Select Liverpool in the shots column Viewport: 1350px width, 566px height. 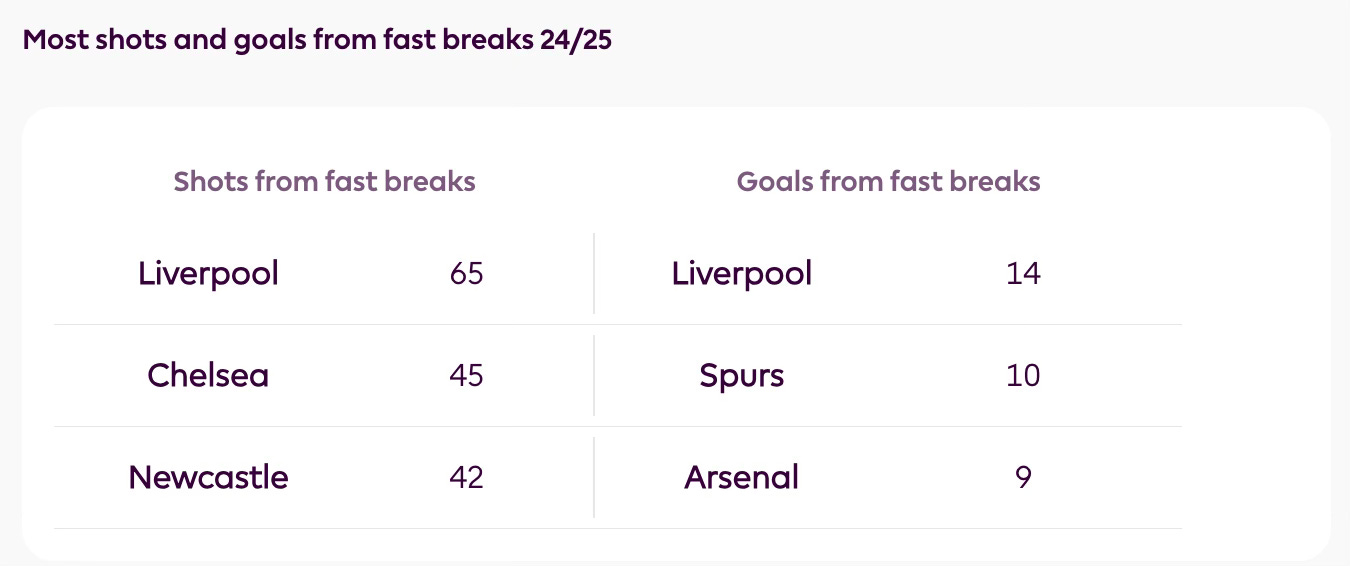[x=208, y=273]
